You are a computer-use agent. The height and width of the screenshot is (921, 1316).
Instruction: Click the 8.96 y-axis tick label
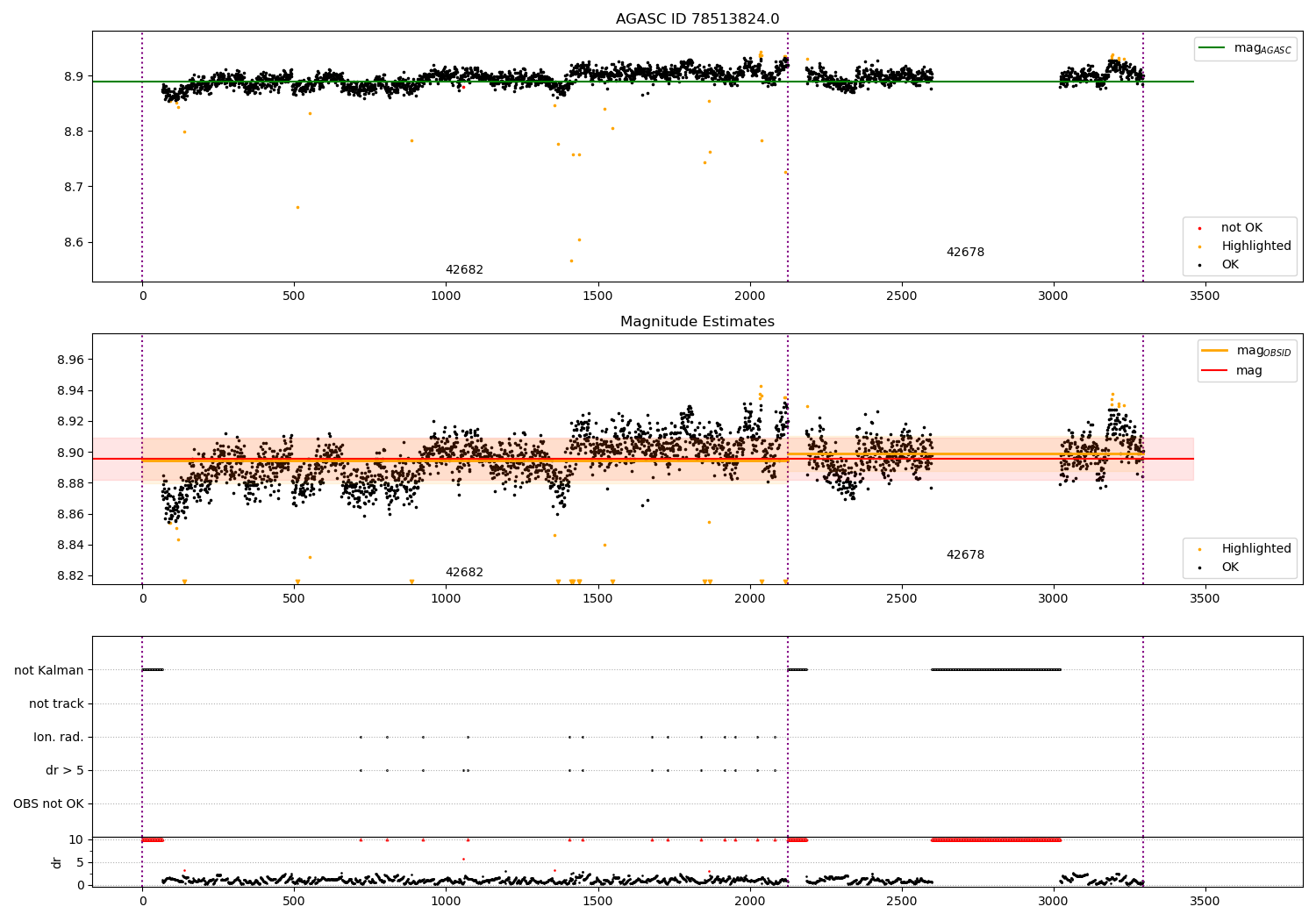click(71, 361)
